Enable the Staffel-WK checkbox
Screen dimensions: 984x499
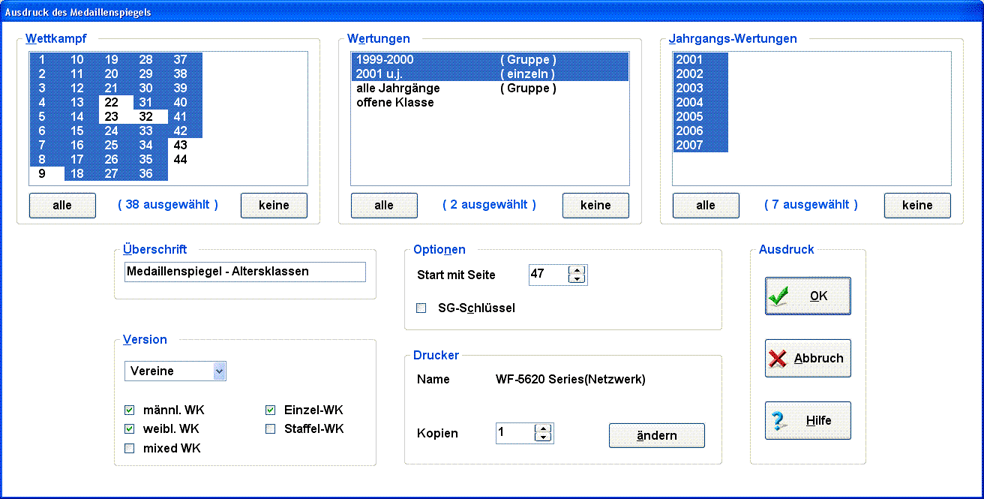pyautogui.click(x=271, y=429)
